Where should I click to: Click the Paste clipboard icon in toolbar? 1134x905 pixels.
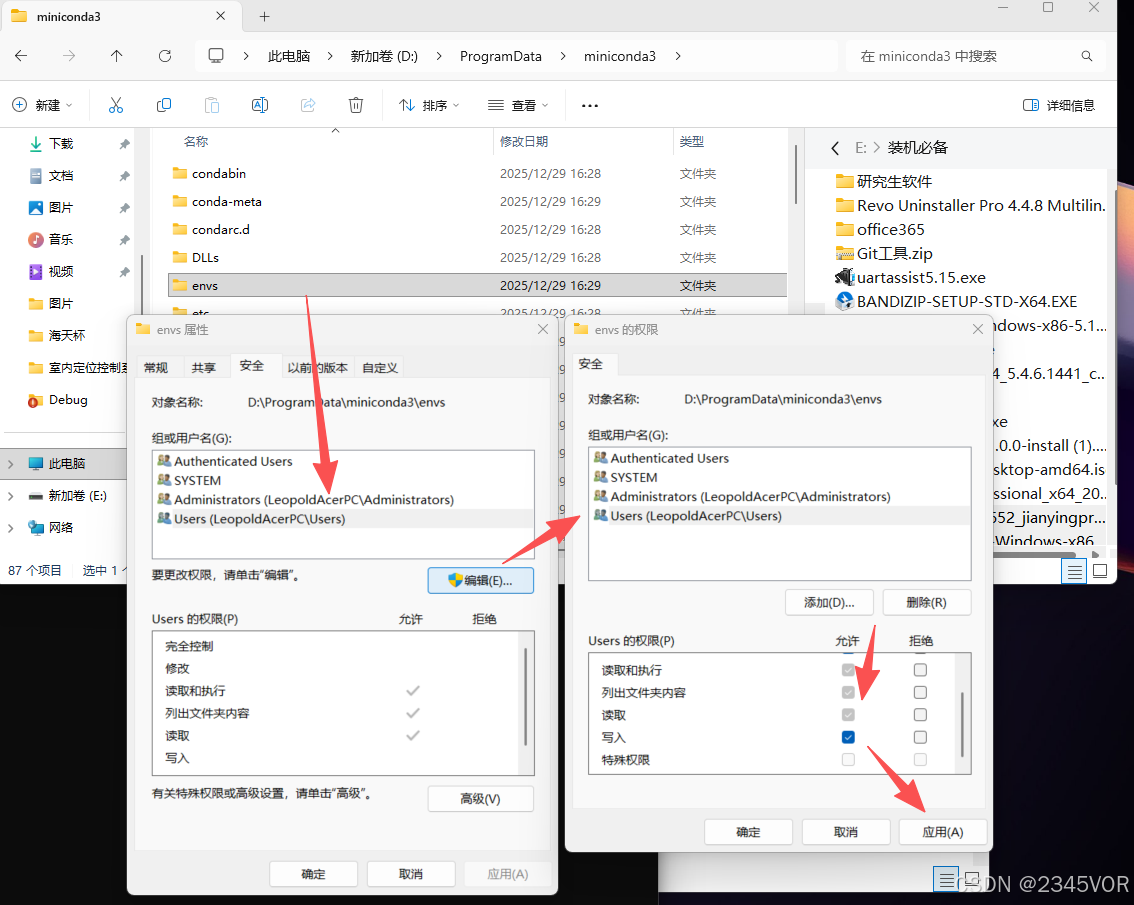tap(212, 106)
